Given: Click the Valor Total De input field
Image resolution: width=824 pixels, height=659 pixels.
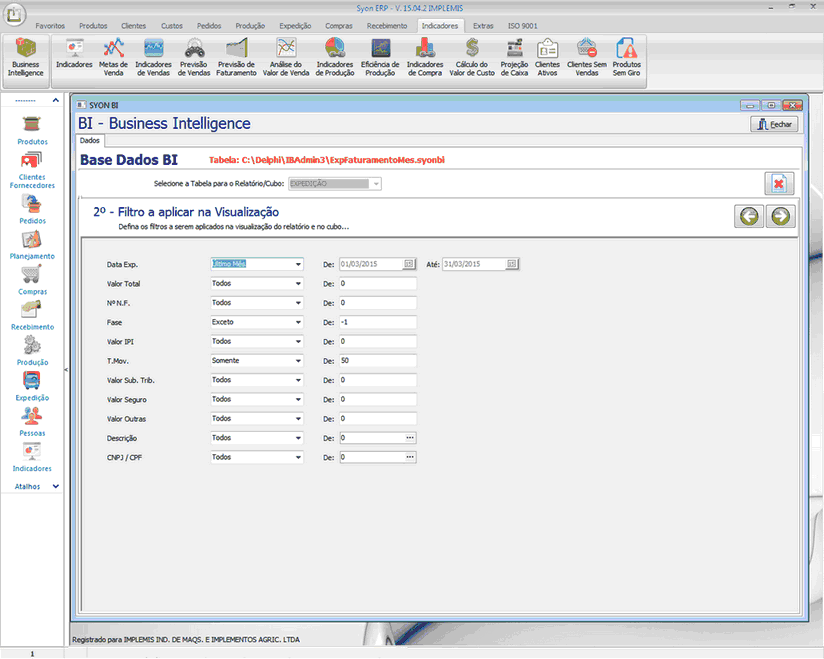Looking at the screenshot, I should [x=377, y=284].
